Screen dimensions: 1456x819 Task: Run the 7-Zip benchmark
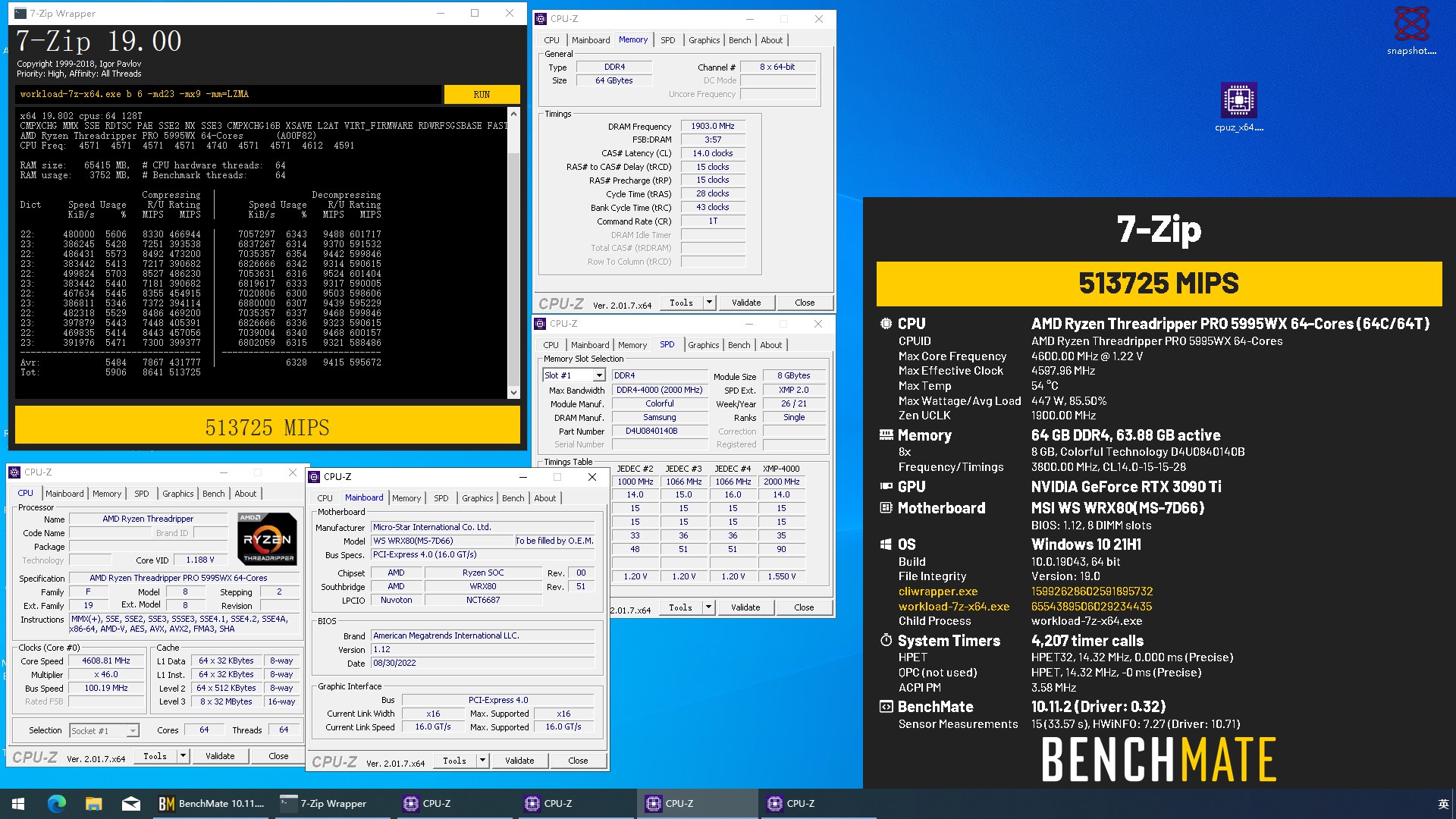pos(482,95)
